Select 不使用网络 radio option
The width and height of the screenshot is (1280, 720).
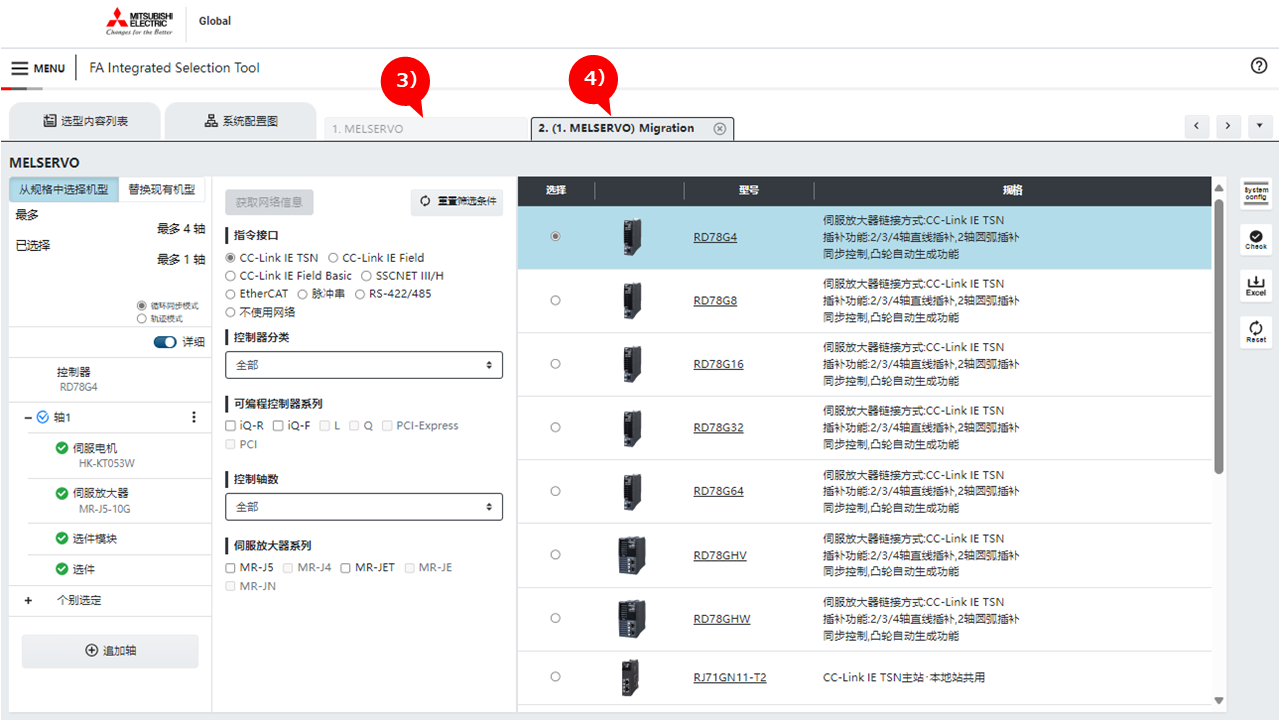(x=231, y=312)
